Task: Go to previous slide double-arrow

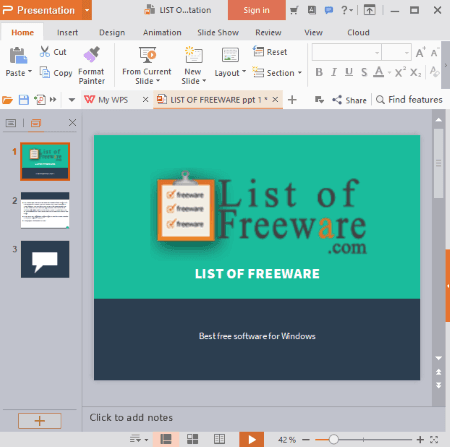Action: (x=439, y=372)
